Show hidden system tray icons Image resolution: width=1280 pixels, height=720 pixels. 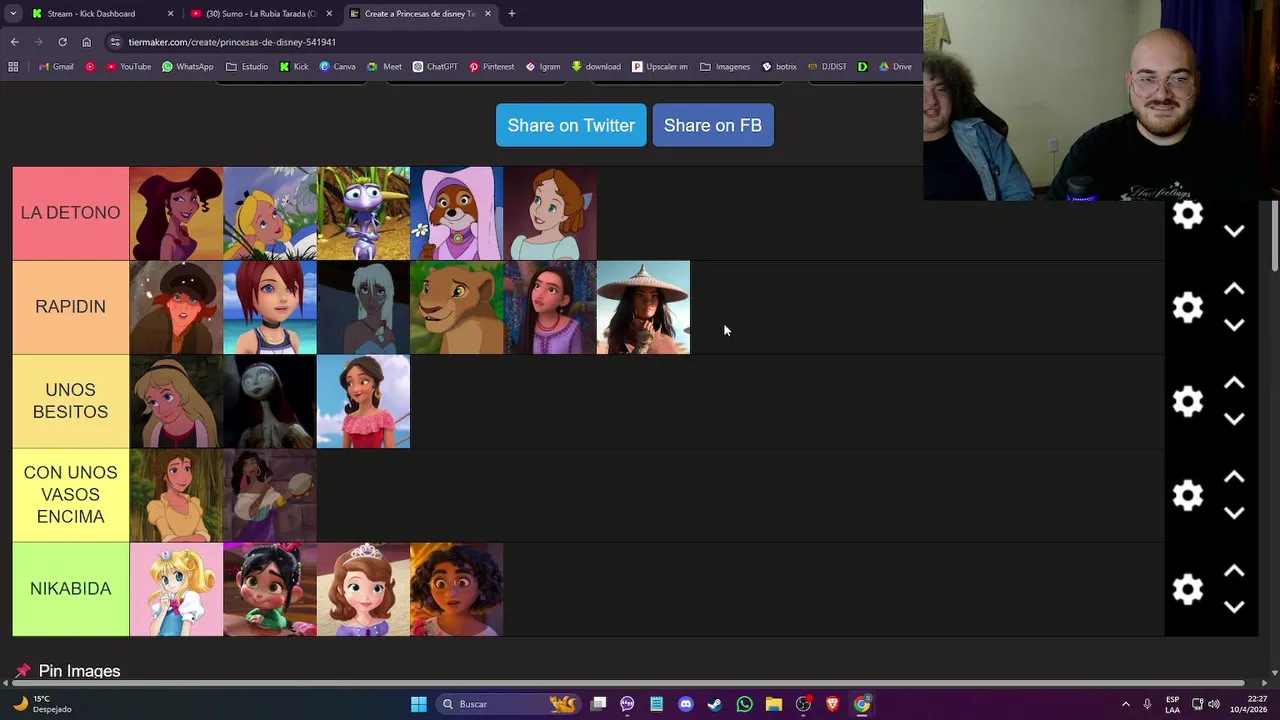[x=1126, y=704]
